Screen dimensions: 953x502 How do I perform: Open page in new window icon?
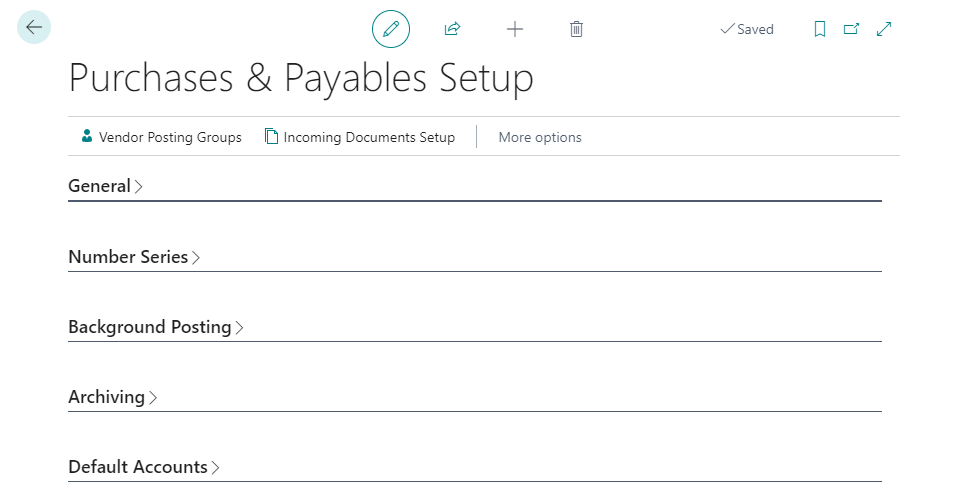(851, 29)
